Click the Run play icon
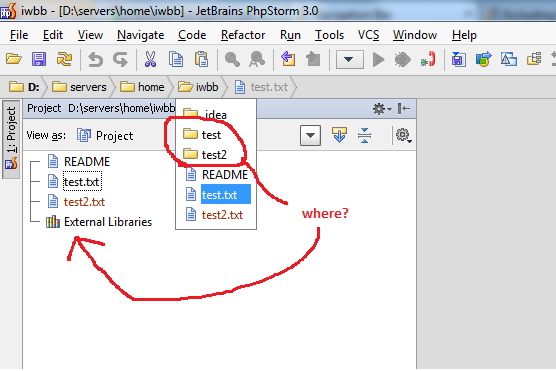 [379, 60]
